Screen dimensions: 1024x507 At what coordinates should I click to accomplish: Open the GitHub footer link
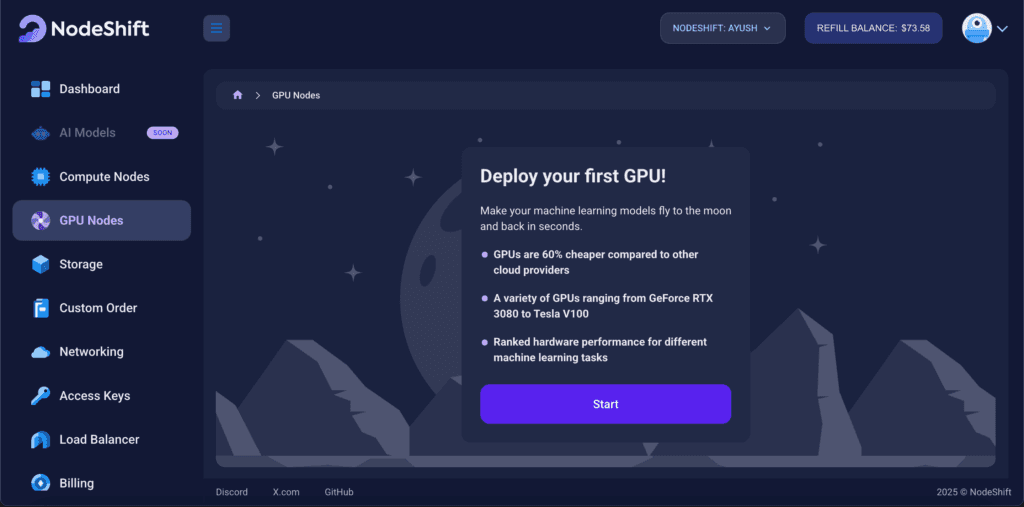[339, 492]
